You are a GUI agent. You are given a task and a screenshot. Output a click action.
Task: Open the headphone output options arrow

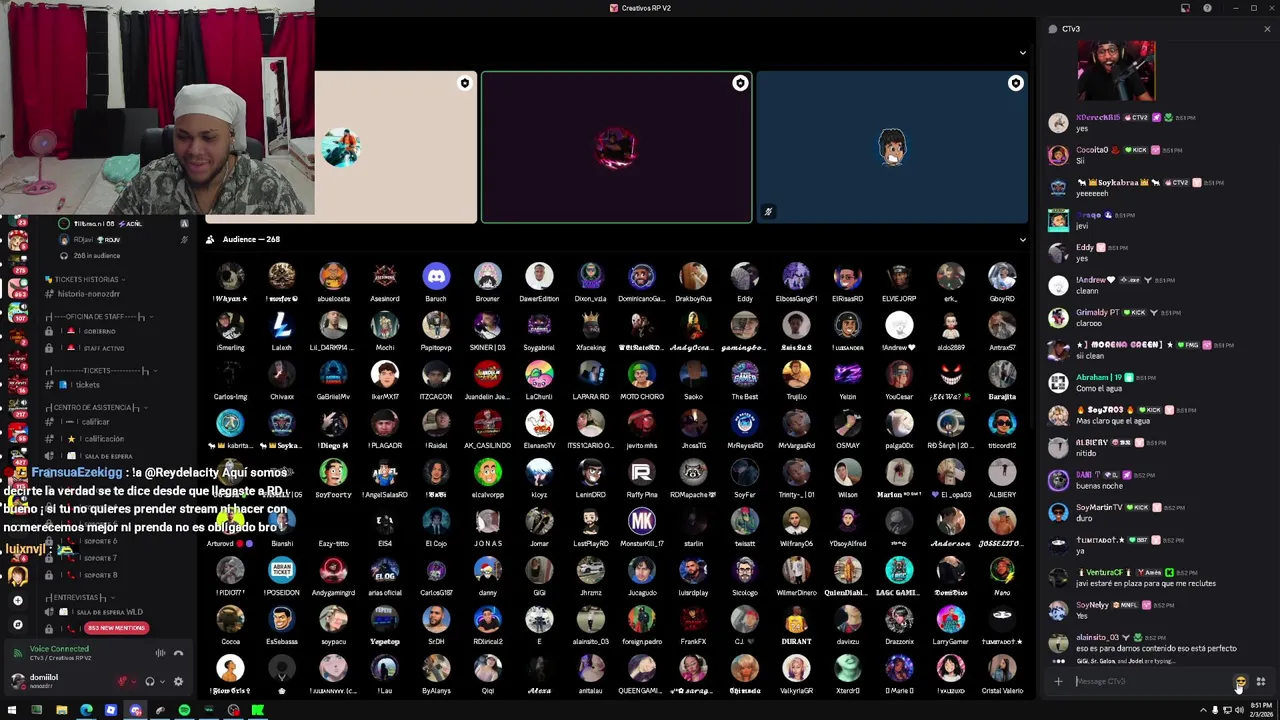tap(161, 681)
